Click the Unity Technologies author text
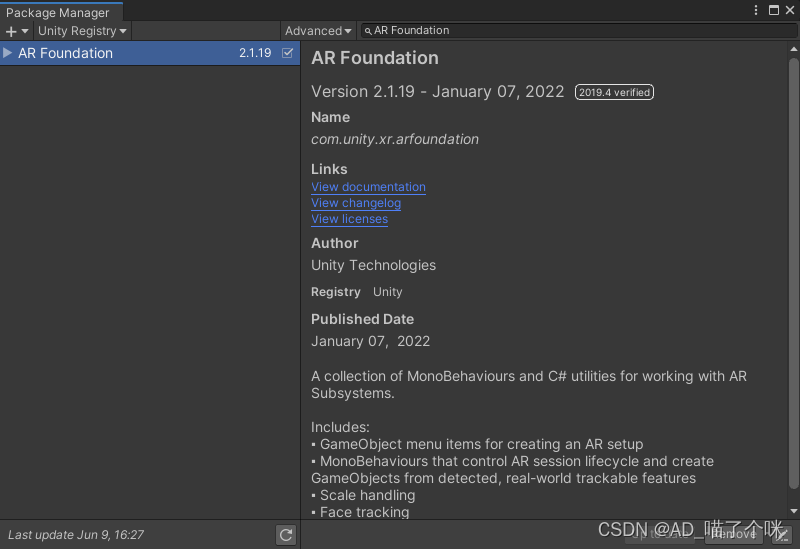 tap(373, 265)
